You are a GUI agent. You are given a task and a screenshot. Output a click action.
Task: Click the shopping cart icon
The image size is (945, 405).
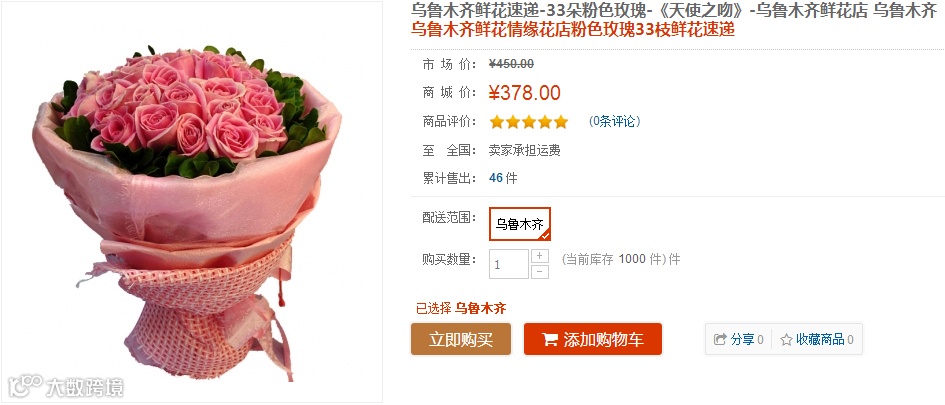pyautogui.click(x=550, y=340)
